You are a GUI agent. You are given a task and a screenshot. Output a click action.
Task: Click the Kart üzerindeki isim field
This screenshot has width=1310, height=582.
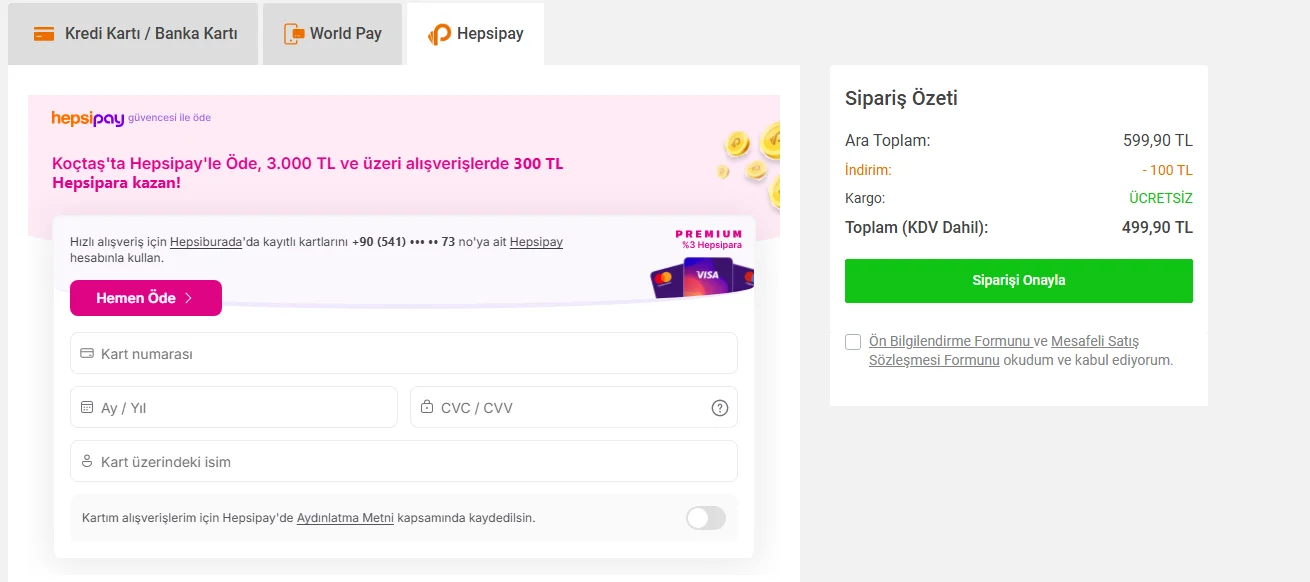point(404,462)
